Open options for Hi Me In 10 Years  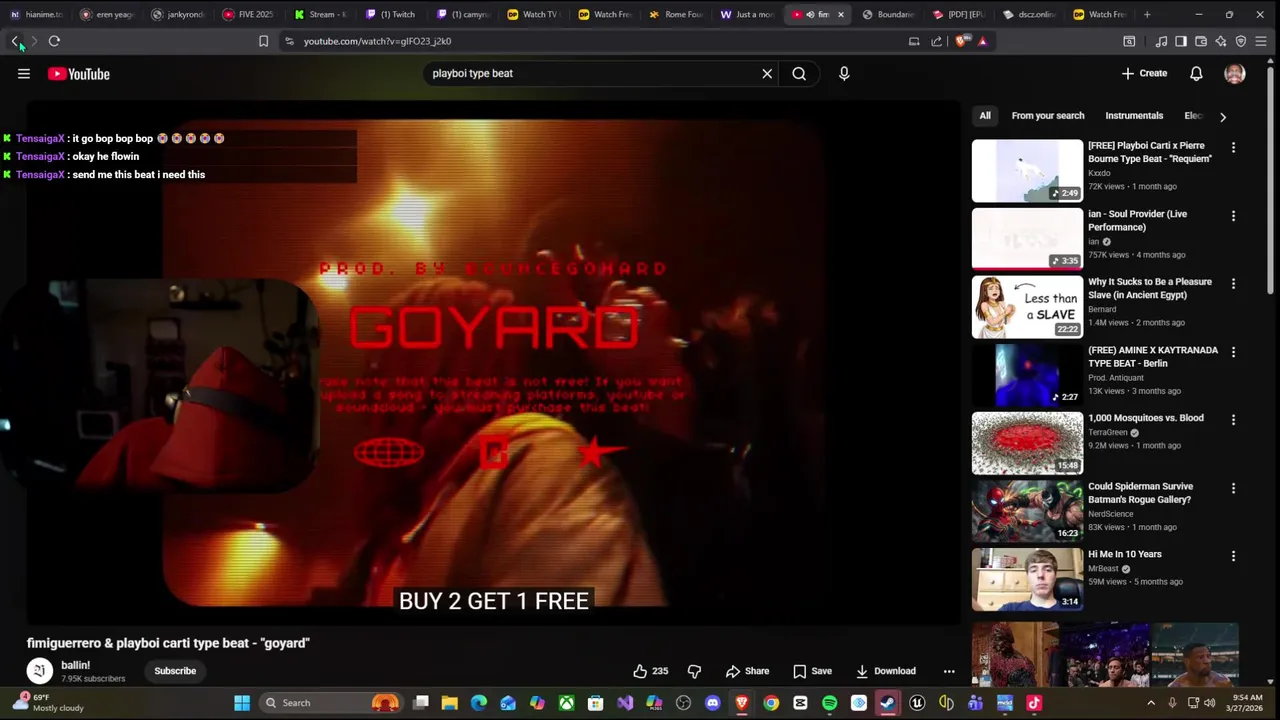click(1233, 555)
